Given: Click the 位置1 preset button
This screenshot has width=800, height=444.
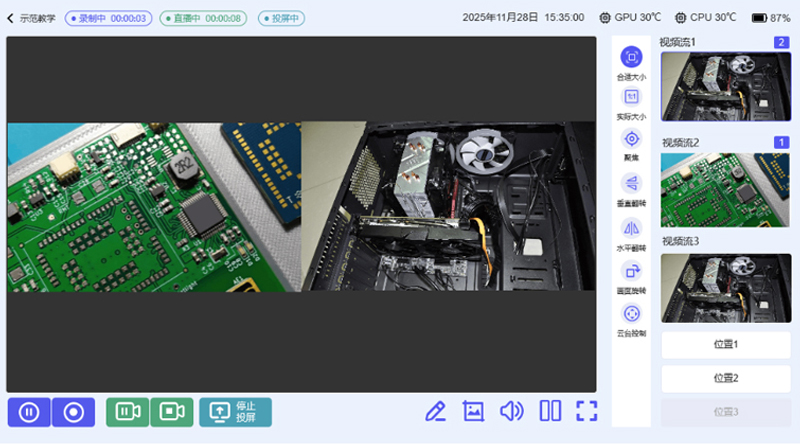Looking at the screenshot, I should tap(725, 345).
